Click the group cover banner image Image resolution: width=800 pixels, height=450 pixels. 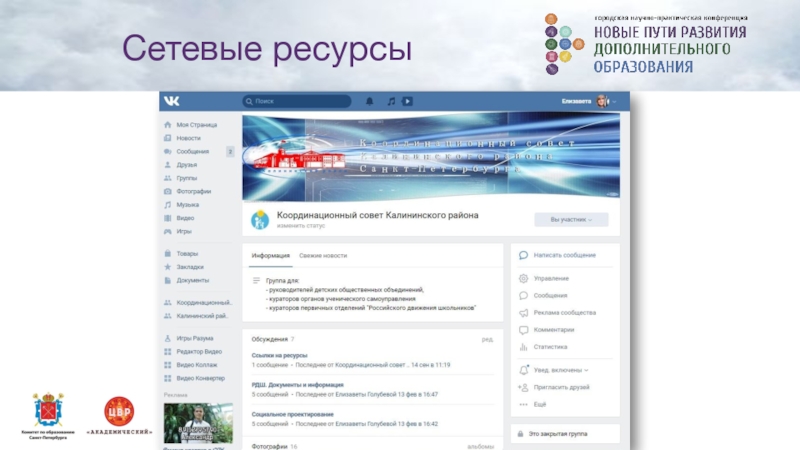(431, 158)
